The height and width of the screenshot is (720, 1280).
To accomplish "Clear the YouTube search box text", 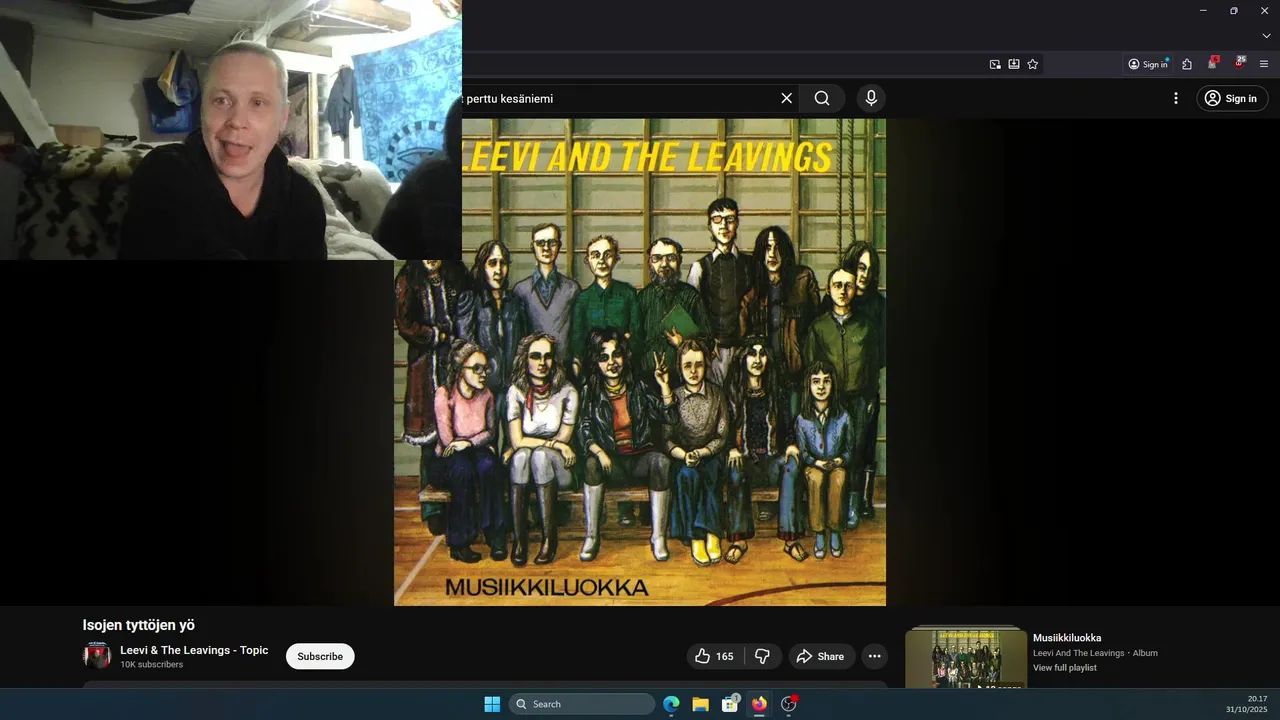I will tap(786, 98).
